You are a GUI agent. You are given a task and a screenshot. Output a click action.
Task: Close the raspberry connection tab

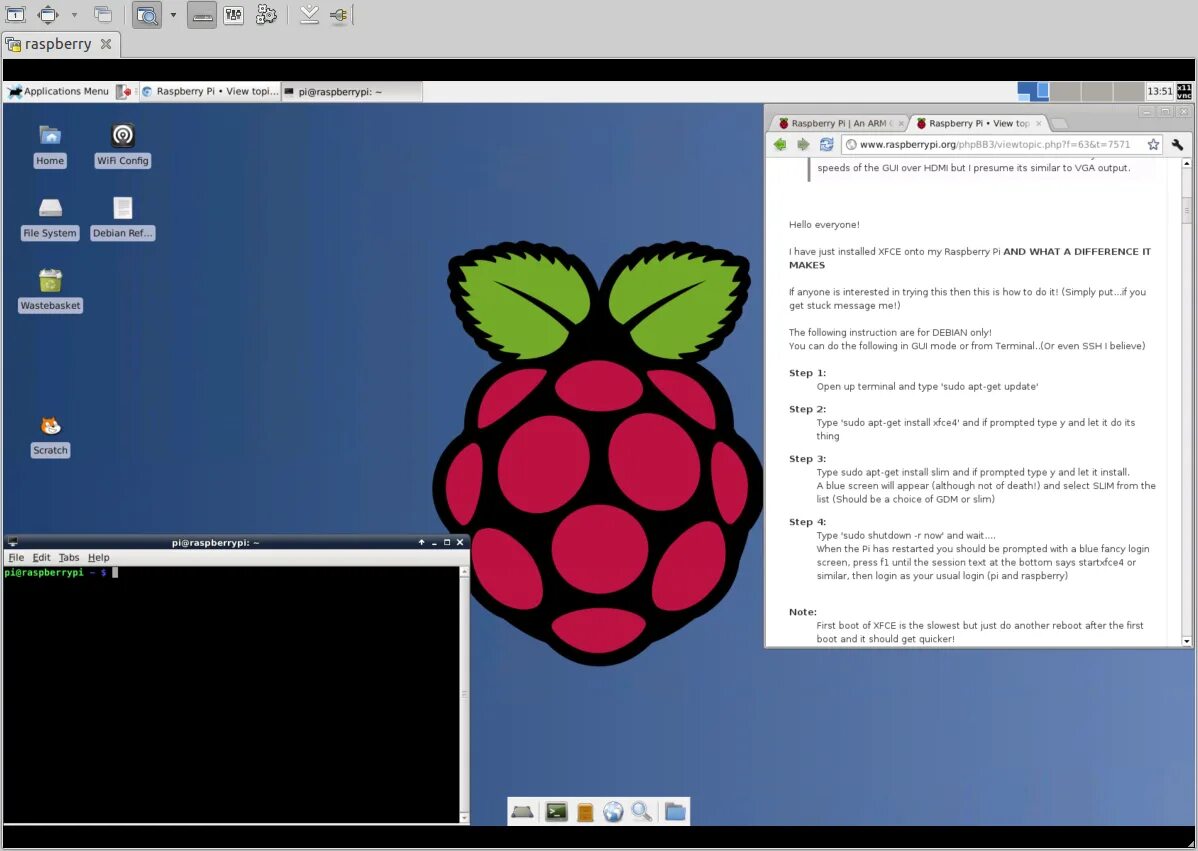106,44
